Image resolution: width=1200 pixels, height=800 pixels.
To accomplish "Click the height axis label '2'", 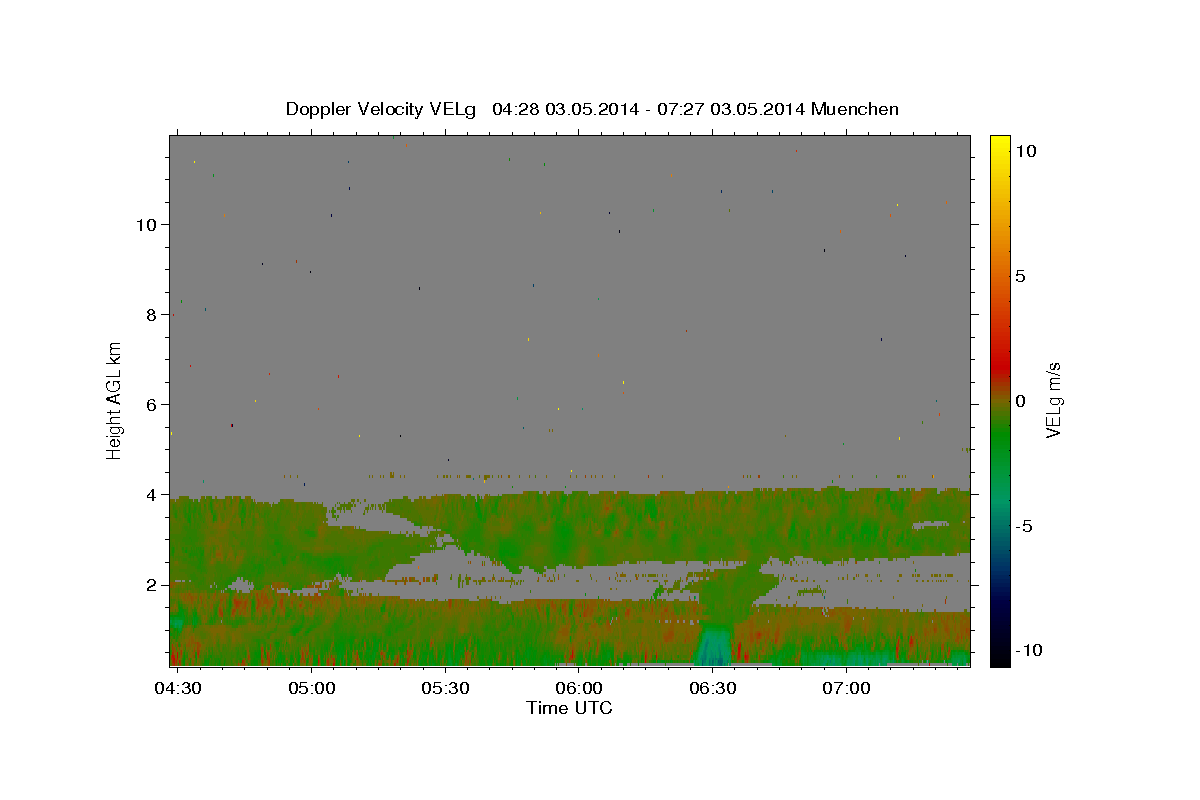I will 150,584.
